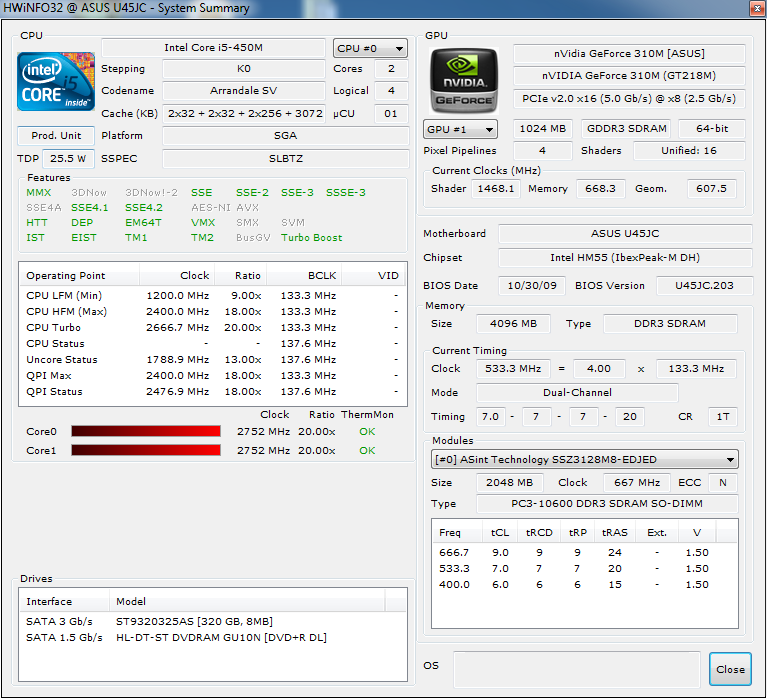
Task: Click the Core0 usage bar
Action: [x=146, y=431]
